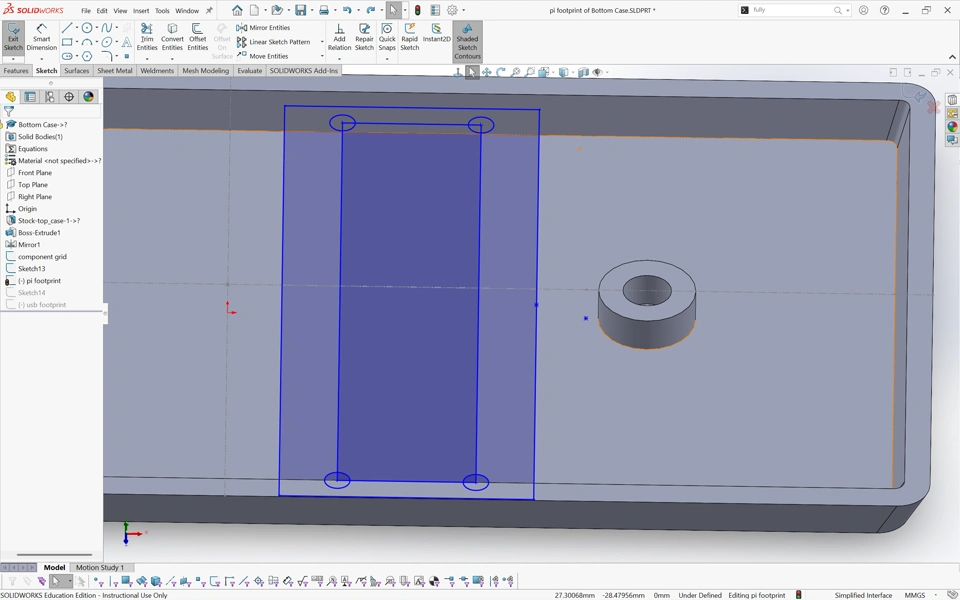
Task: Activate the Convert Entities tool
Action: [172, 38]
